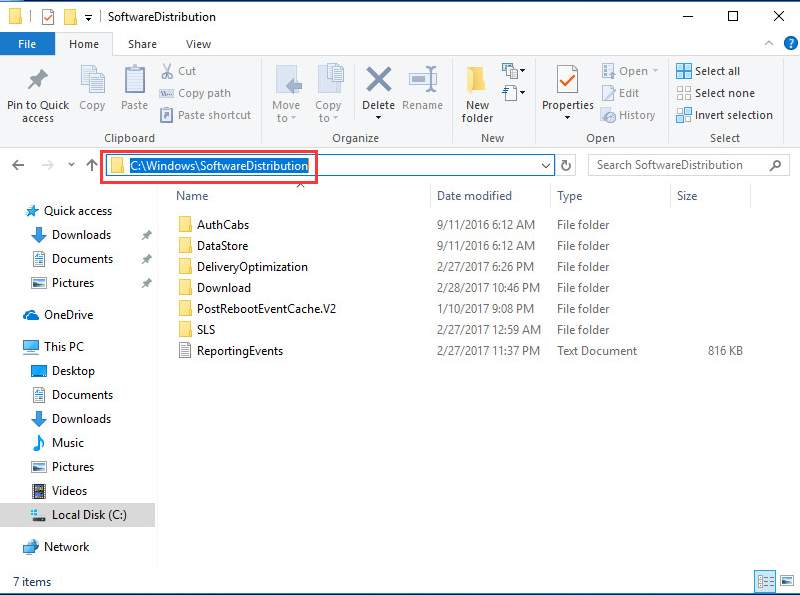This screenshot has width=800, height=595.
Task: Click the Search SoftwareDistribution box
Action: [688, 165]
